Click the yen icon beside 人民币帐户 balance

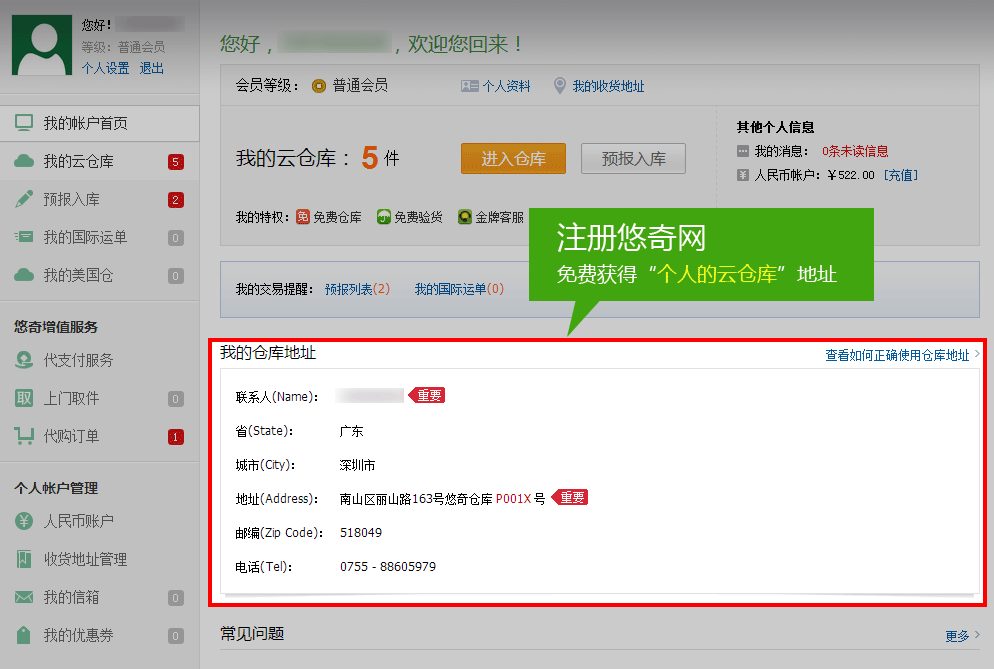point(743,175)
